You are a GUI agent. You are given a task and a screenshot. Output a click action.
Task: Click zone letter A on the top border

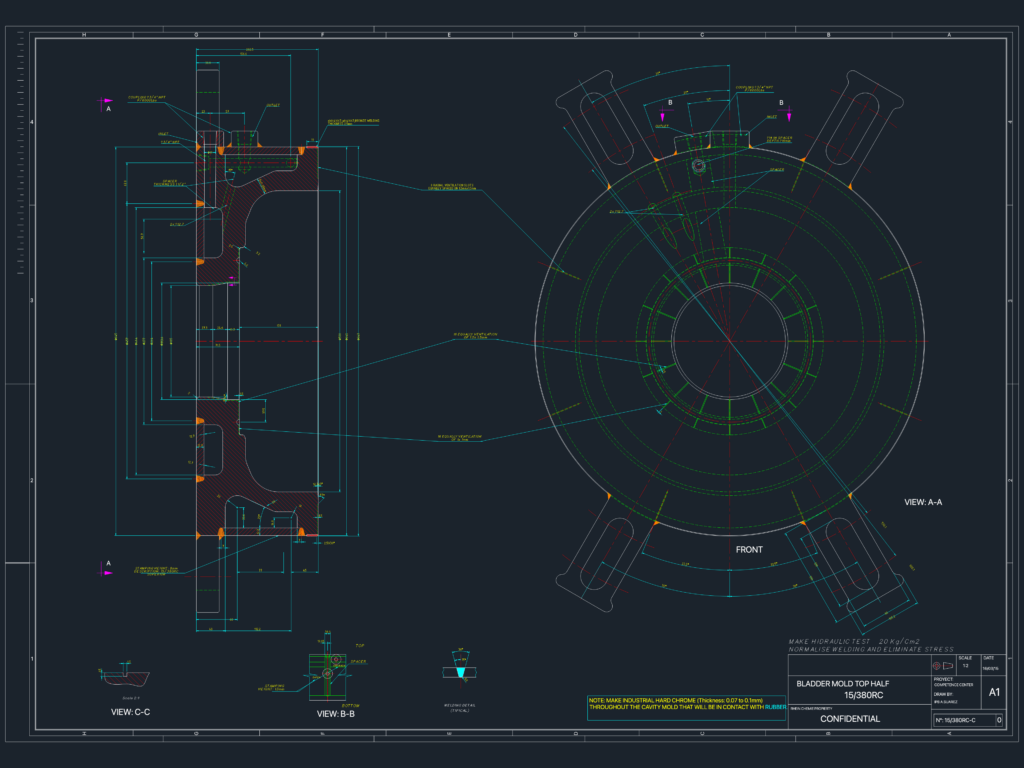(949, 35)
